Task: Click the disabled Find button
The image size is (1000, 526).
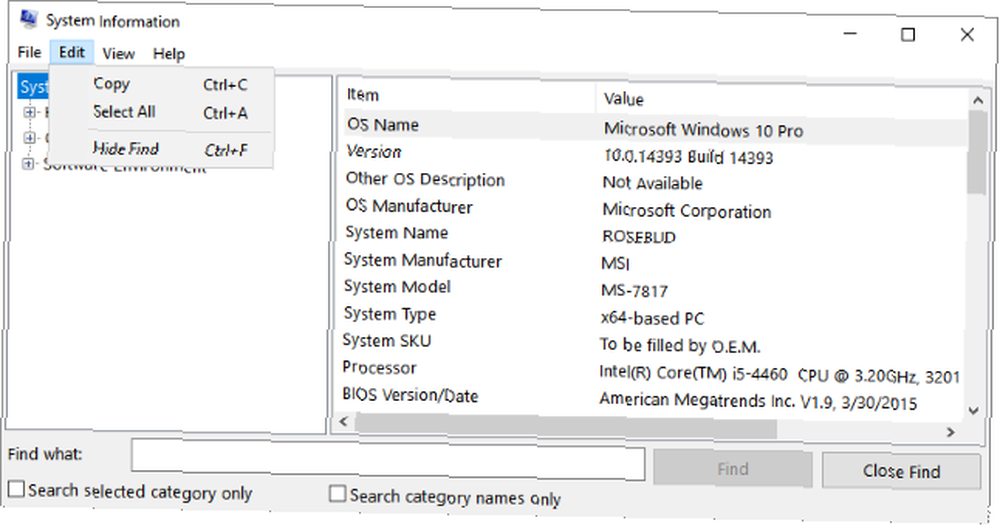Action: coord(732,469)
